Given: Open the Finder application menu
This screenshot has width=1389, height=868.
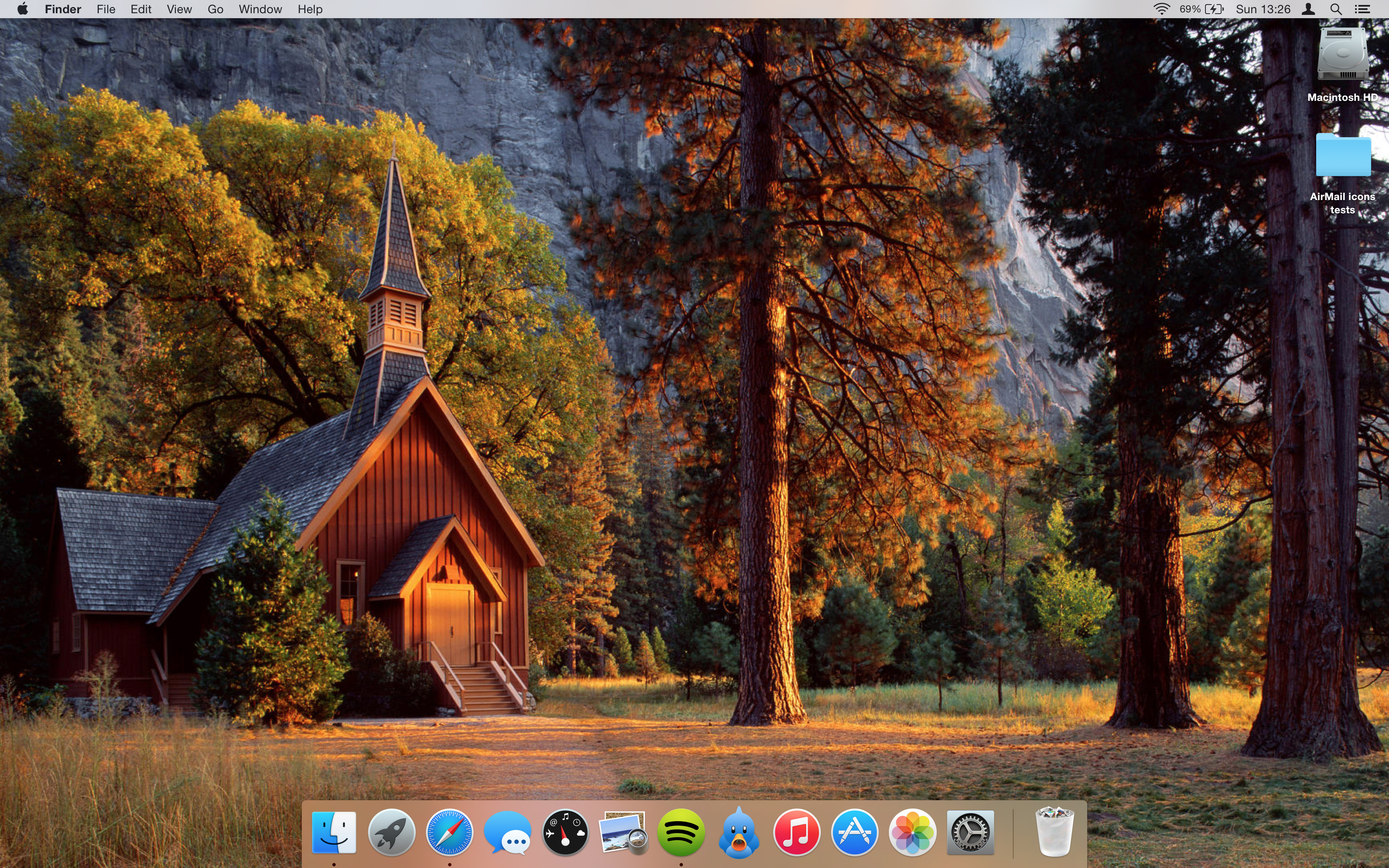Looking at the screenshot, I should pyautogui.click(x=63, y=9).
